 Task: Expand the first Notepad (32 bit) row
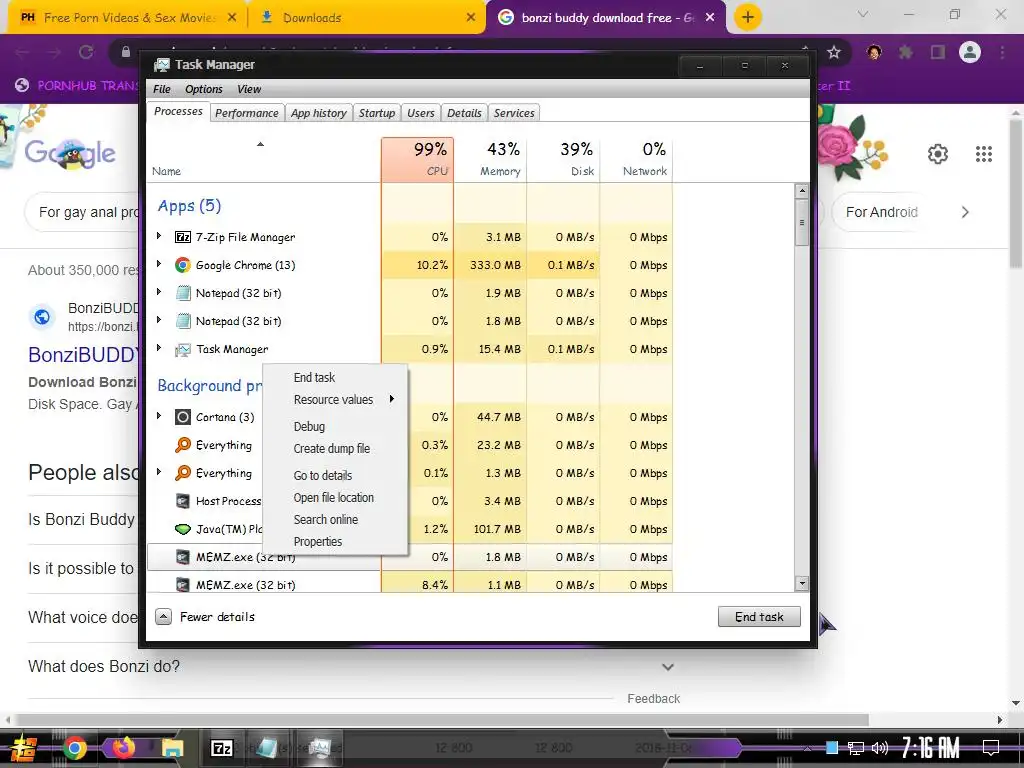[x=159, y=292]
